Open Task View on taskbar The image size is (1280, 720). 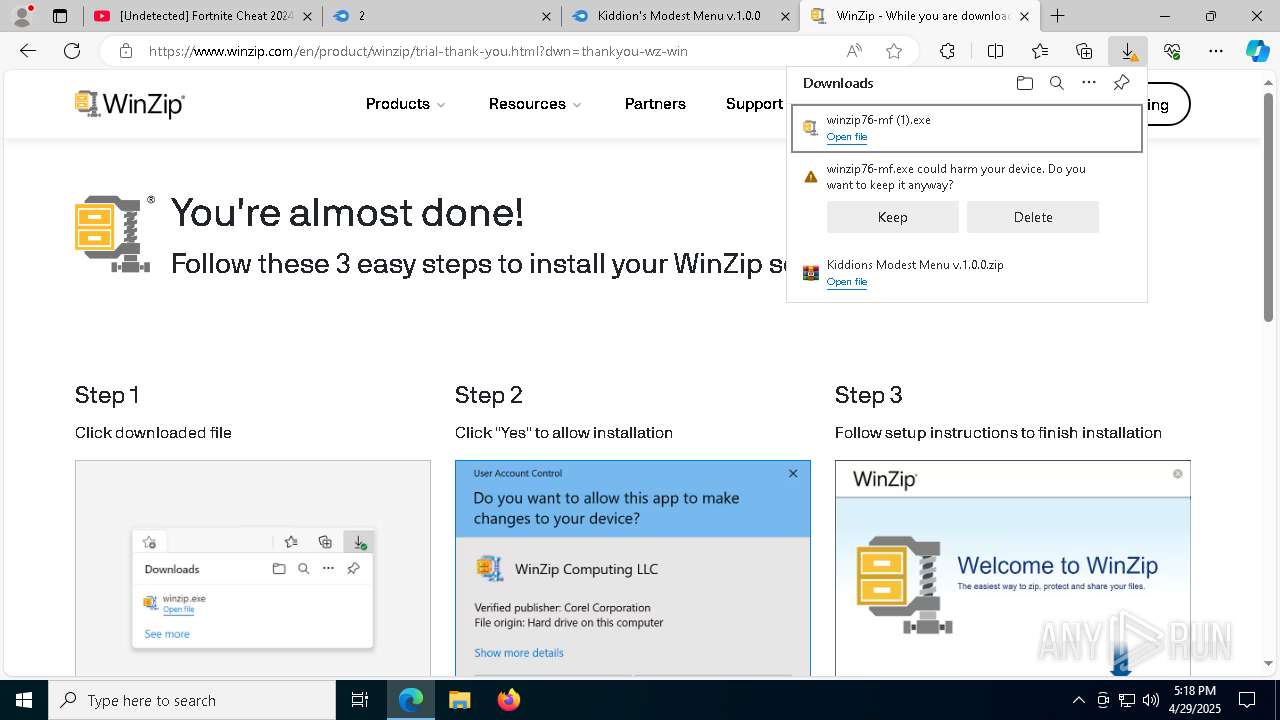(x=361, y=700)
